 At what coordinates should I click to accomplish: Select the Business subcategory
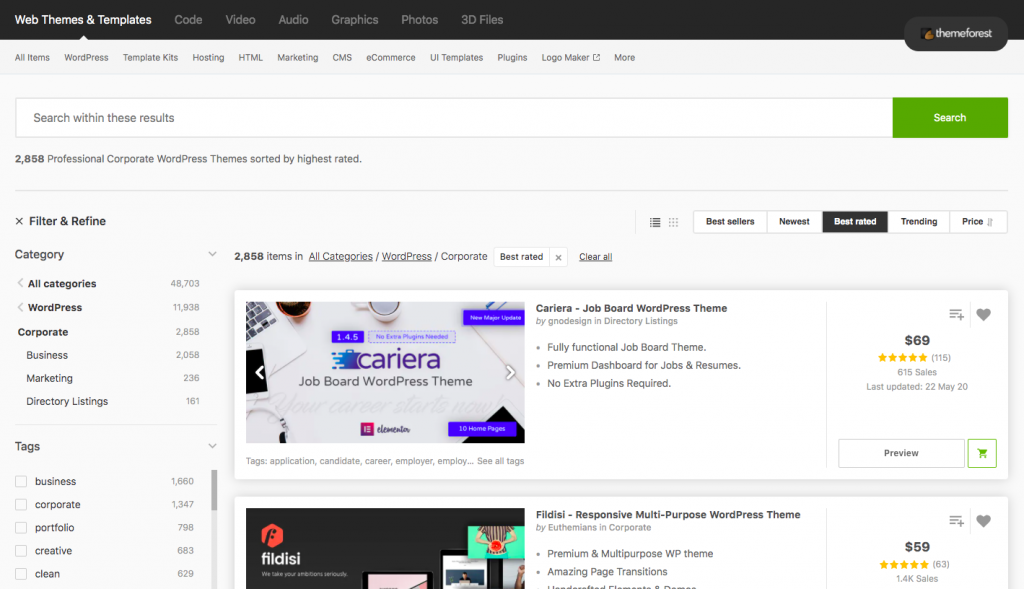click(x=47, y=355)
